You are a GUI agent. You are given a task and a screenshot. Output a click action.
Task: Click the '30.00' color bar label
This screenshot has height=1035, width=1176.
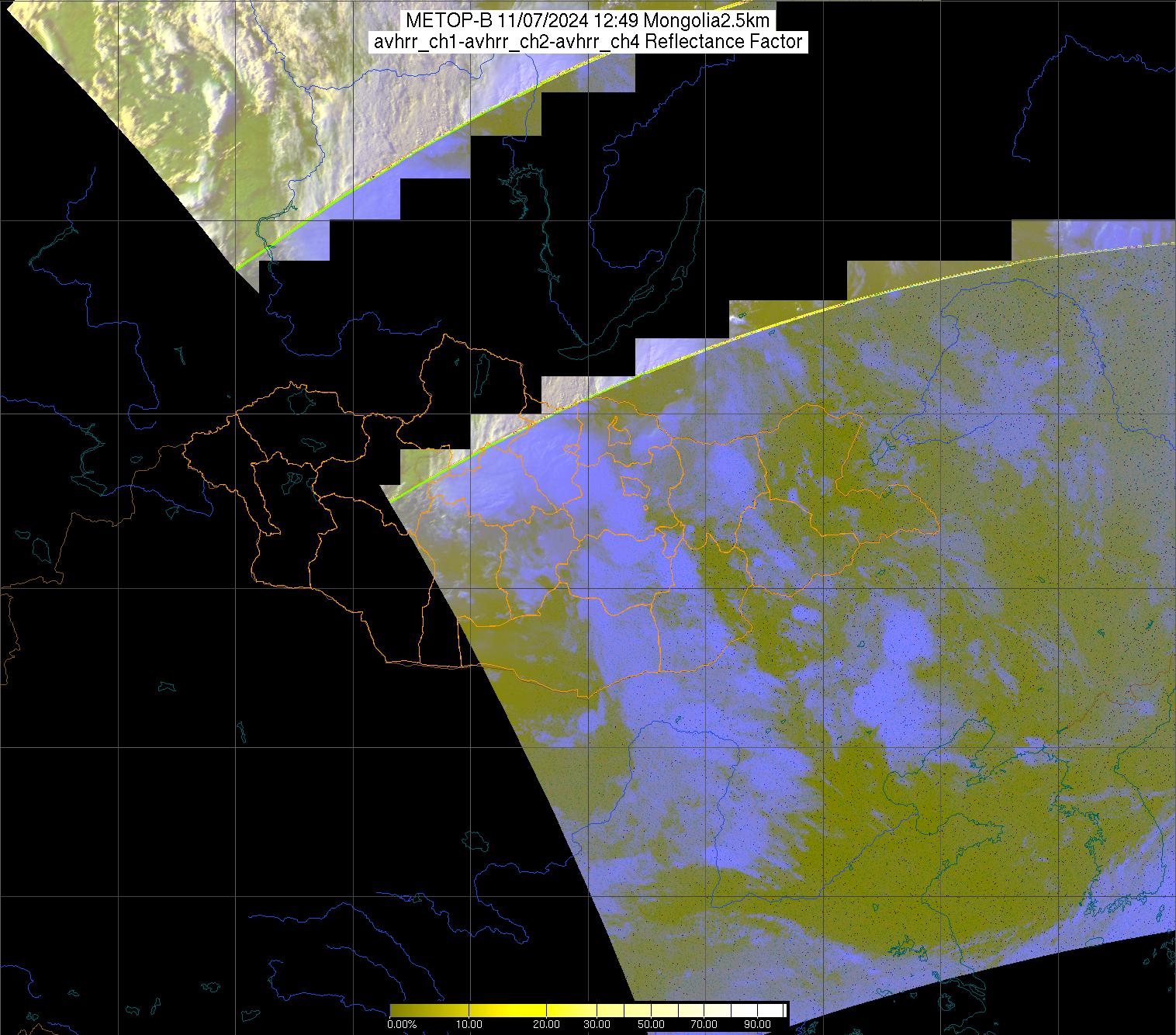pos(598,1026)
